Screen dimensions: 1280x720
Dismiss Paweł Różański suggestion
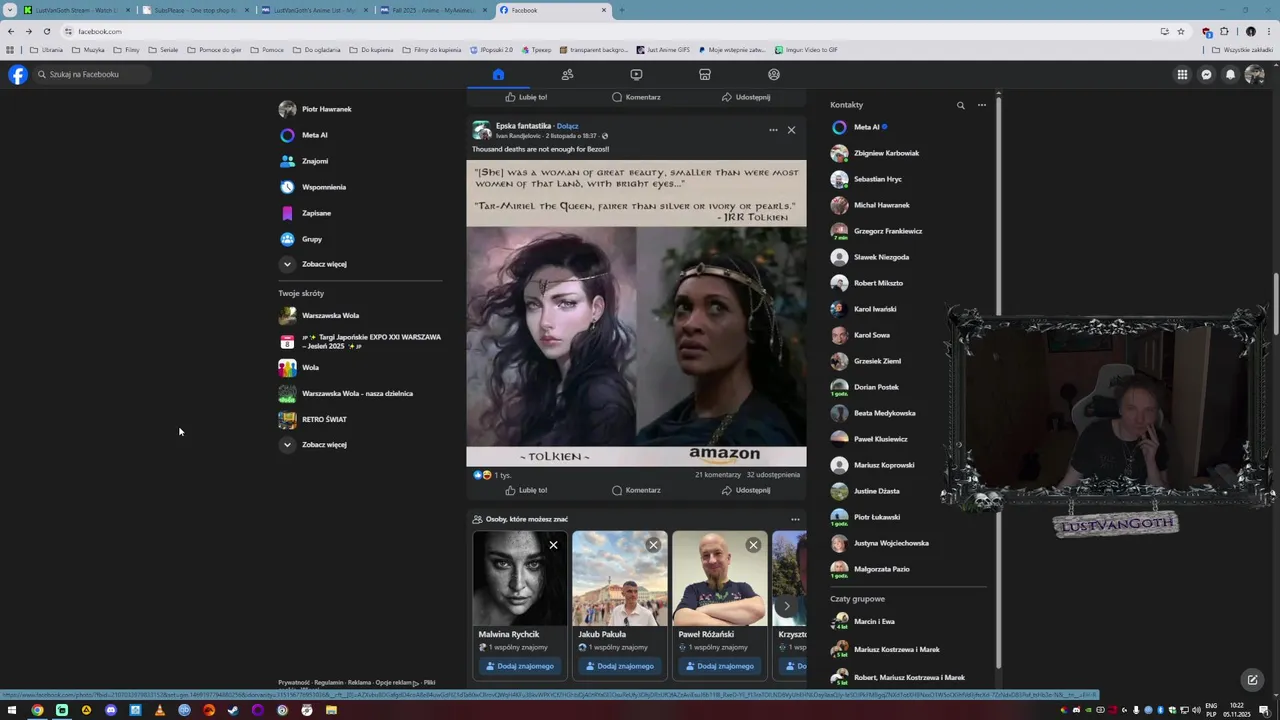click(x=753, y=545)
